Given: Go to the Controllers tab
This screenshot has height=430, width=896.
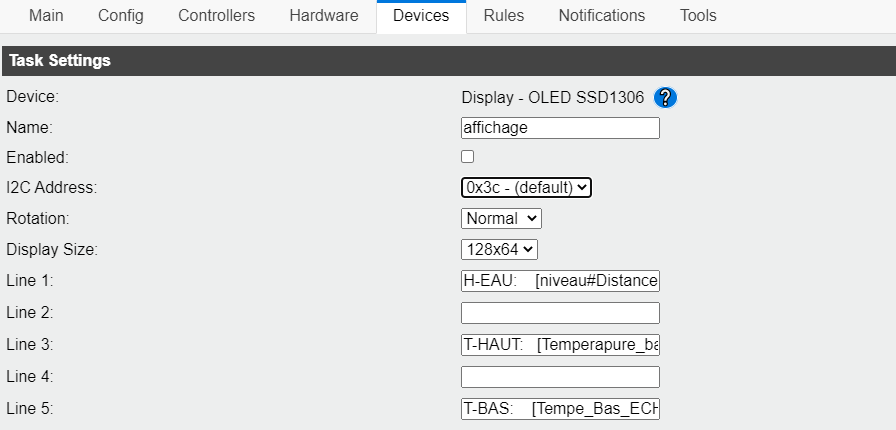Looking at the screenshot, I should pos(216,16).
